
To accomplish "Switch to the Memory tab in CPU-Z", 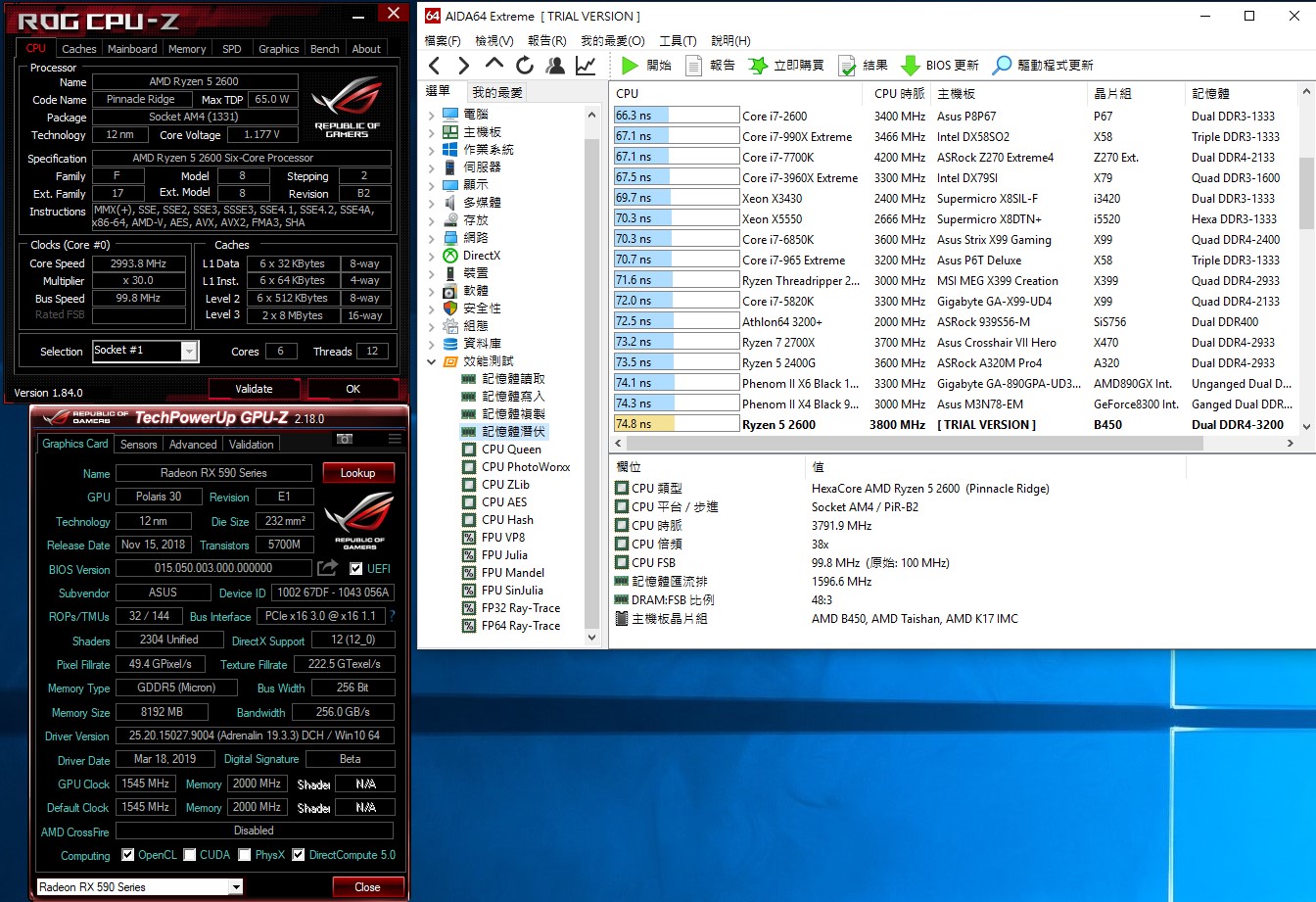I will [187, 49].
